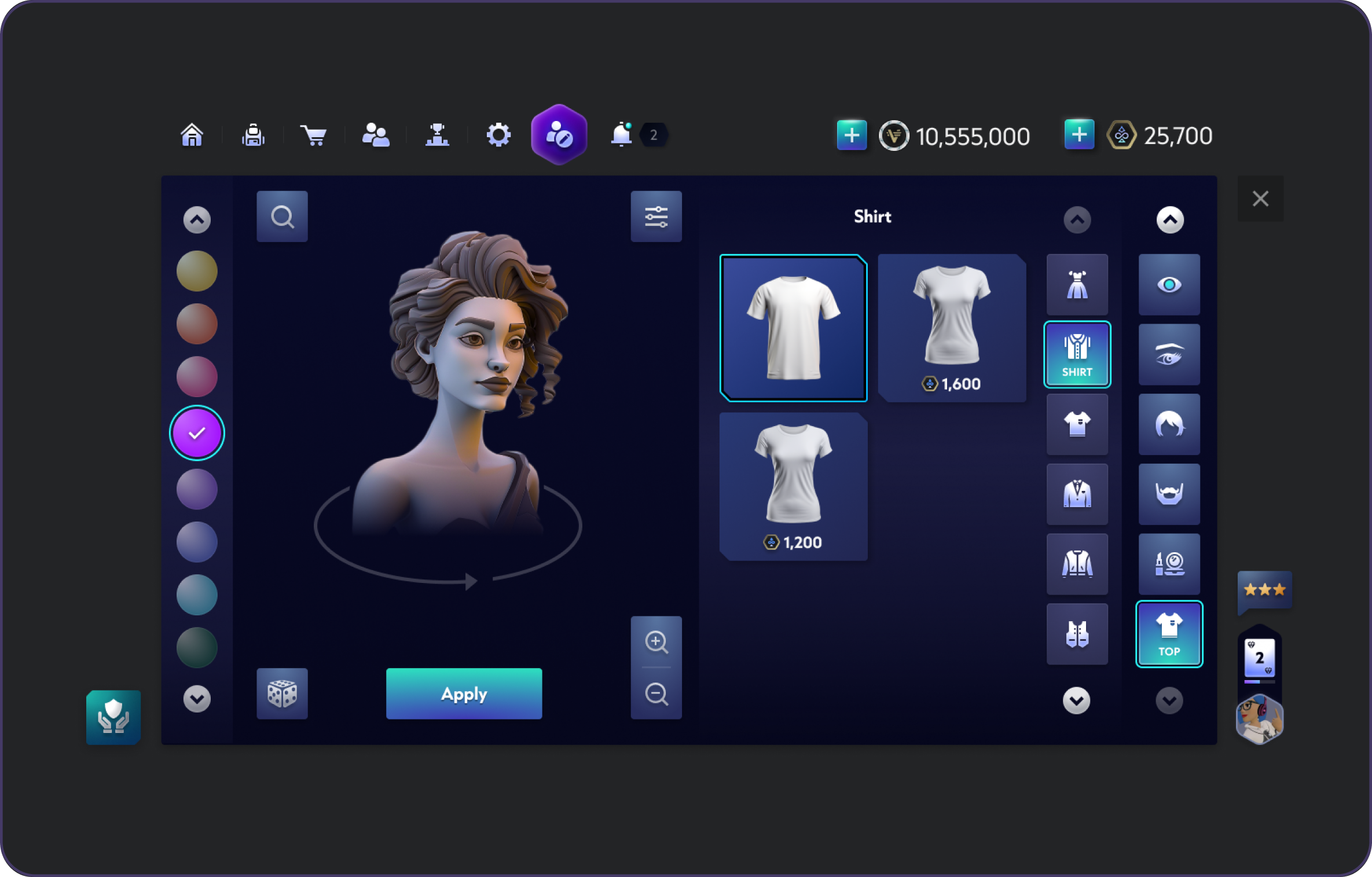Select the SHIRT subcategory tab
The height and width of the screenshot is (877, 1372).
pyautogui.click(x=1077, y=354)
